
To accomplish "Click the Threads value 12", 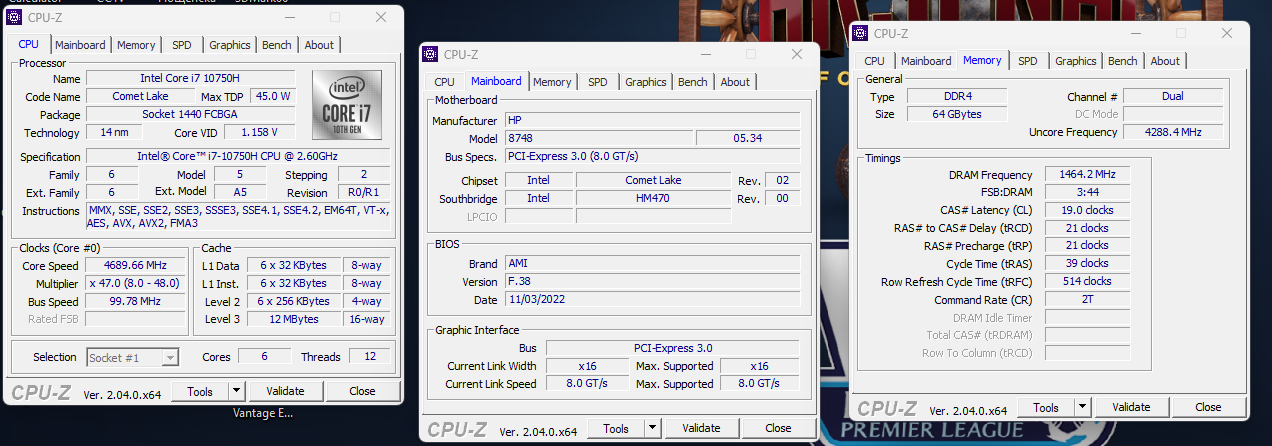I will [369, 356].
